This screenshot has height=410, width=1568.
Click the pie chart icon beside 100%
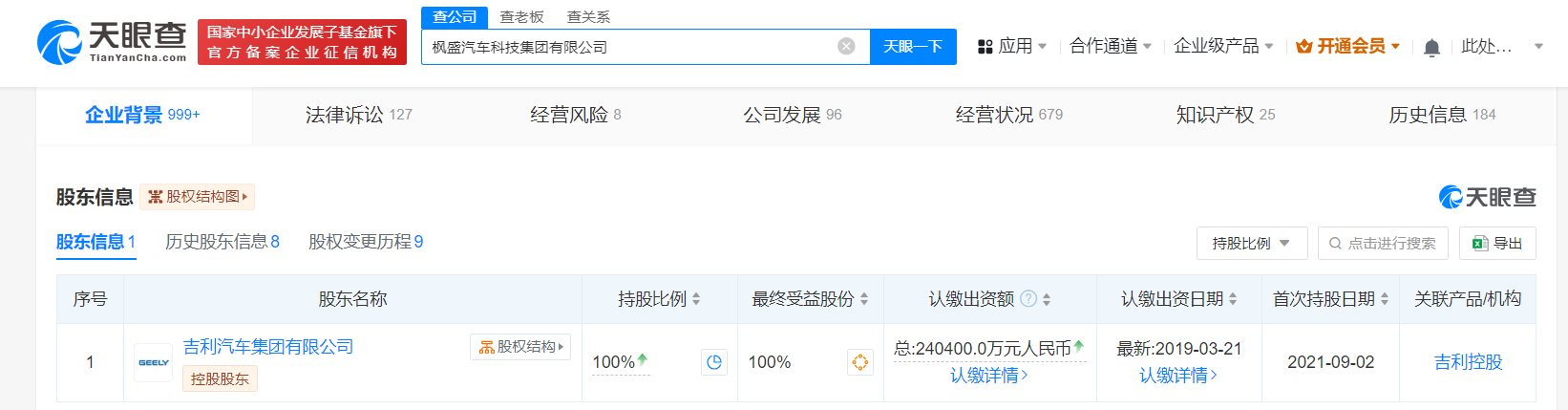click(714, 362)
